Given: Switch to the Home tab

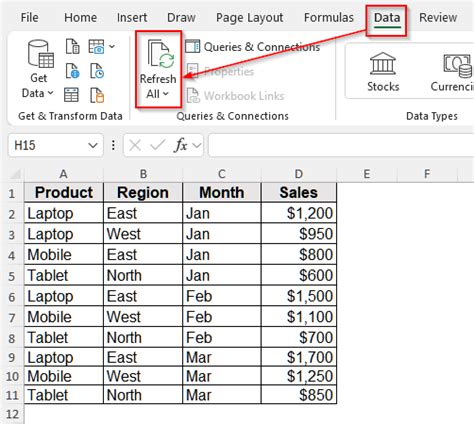Looking at the screenshot, I should [80, 17].
